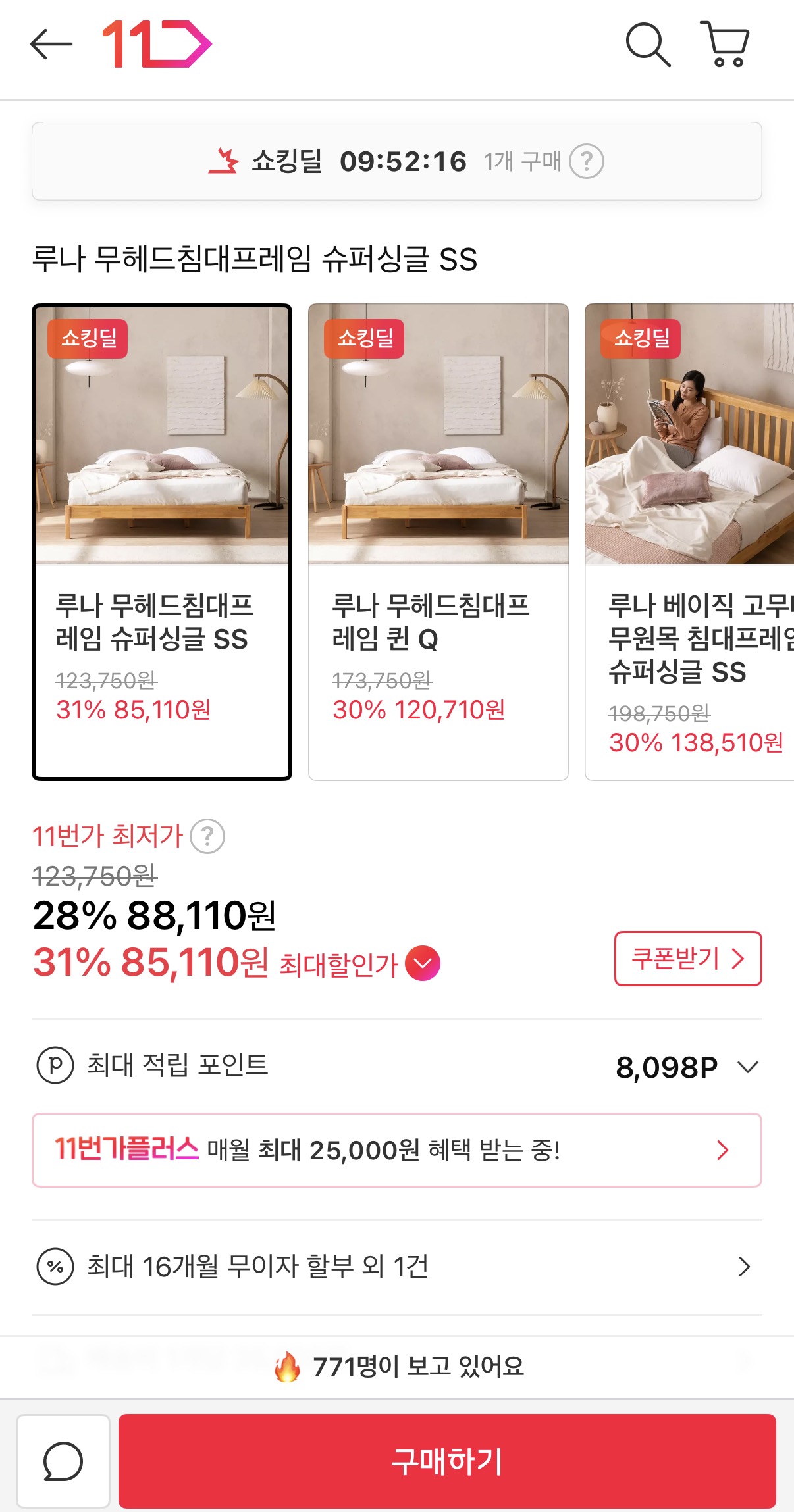The image size is (794, 1512).
Task: Open the chat inquiry speech bubble
Action: (x=63, y=1461)
